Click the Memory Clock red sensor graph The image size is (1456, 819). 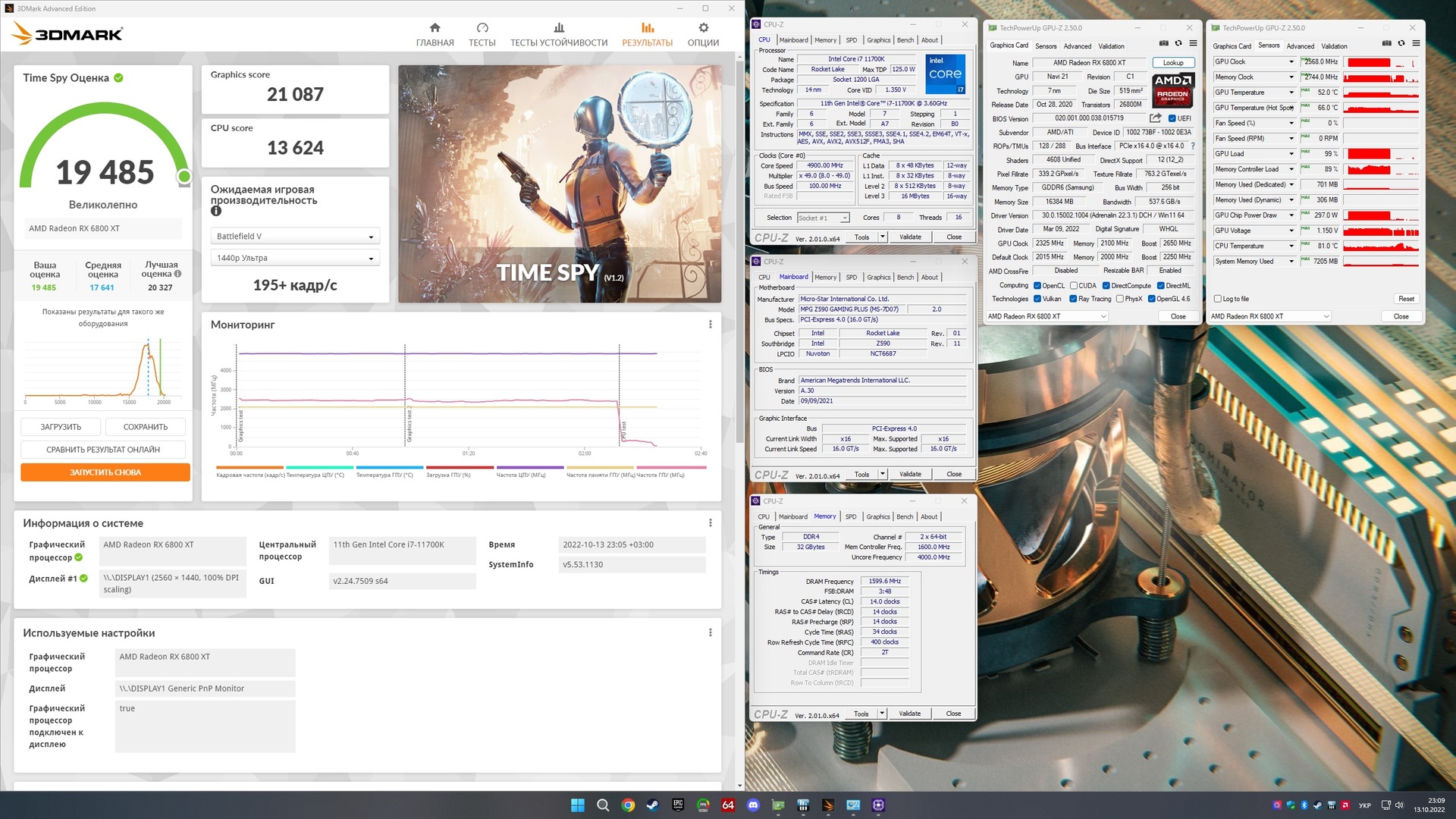[x=1380, y=77]
